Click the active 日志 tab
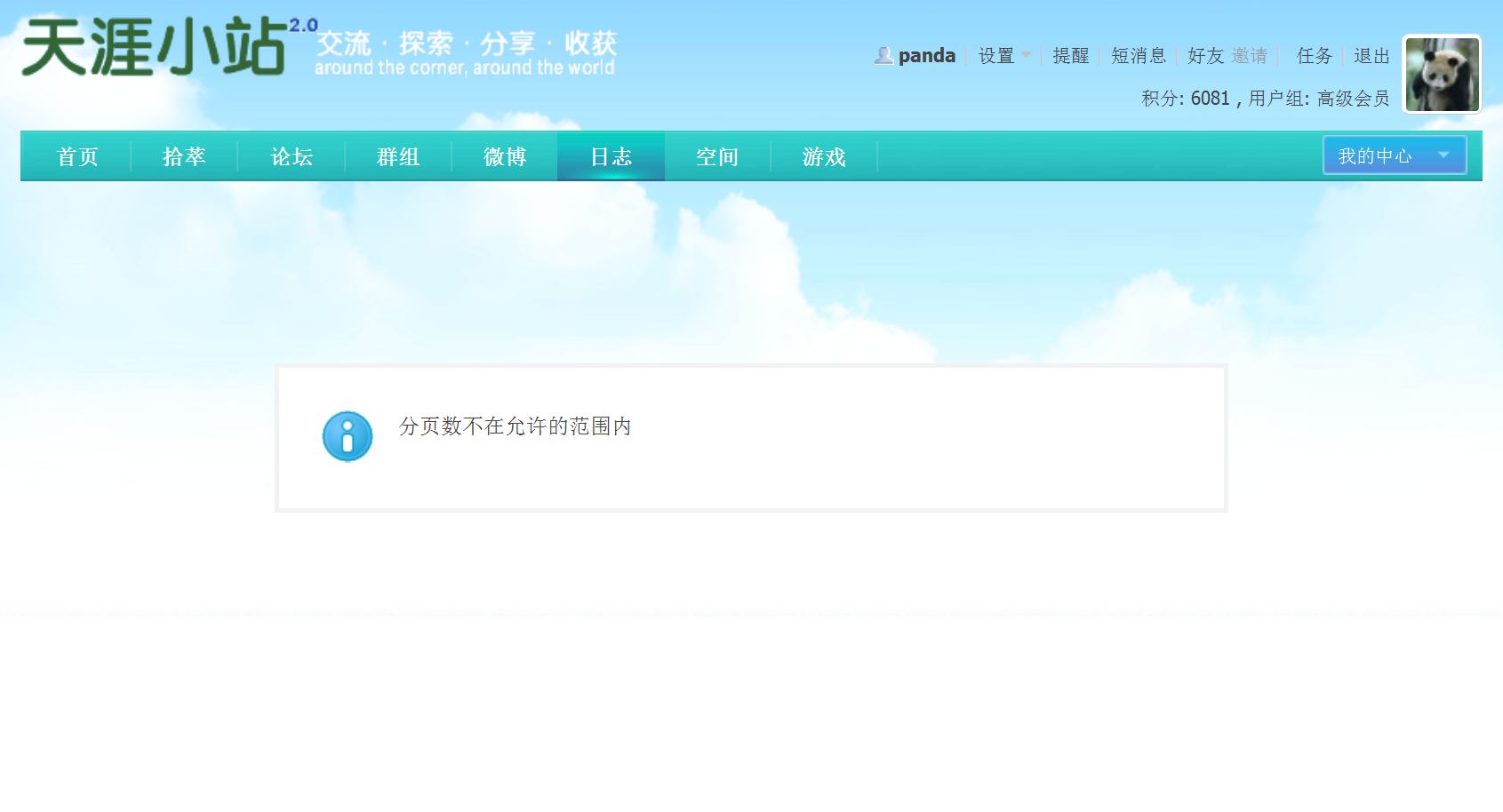The width and height of the screenshot is (1503, 812). [x=611, y=156]
